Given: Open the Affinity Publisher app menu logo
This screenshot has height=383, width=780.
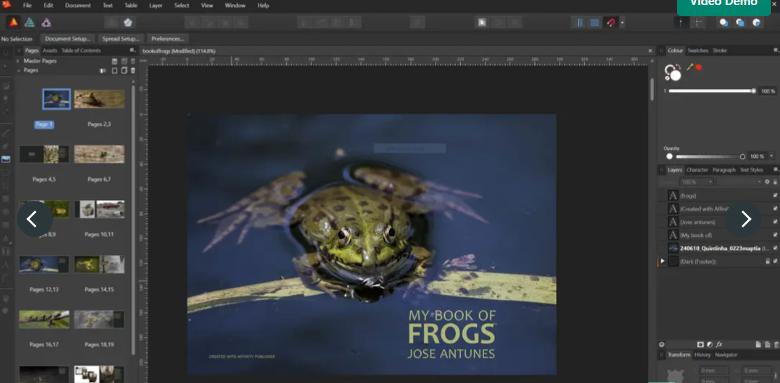Looking at the screenshot, I should [x=6, y=5].
